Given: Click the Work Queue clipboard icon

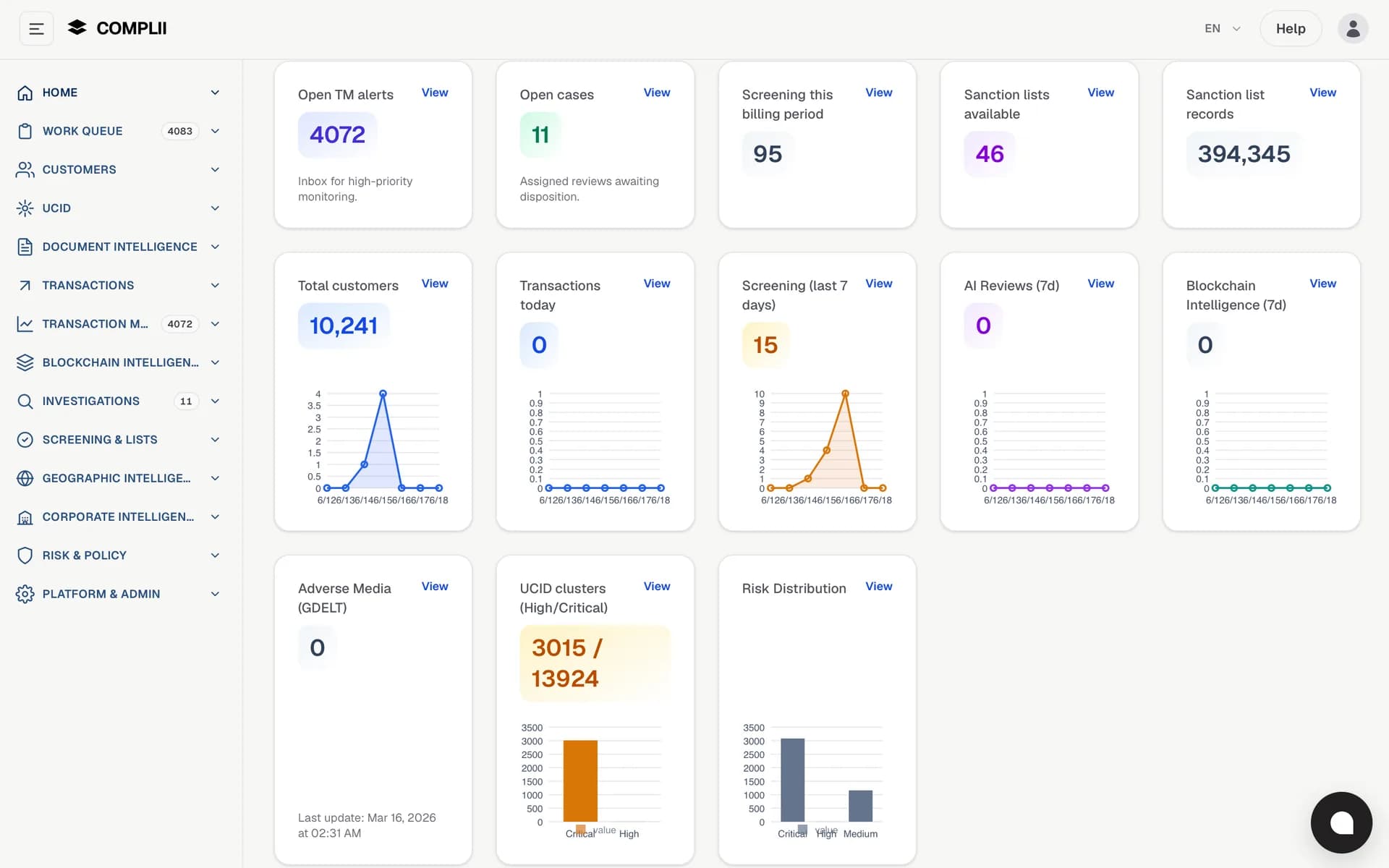Looking at the screenshot, I should 25,131.
